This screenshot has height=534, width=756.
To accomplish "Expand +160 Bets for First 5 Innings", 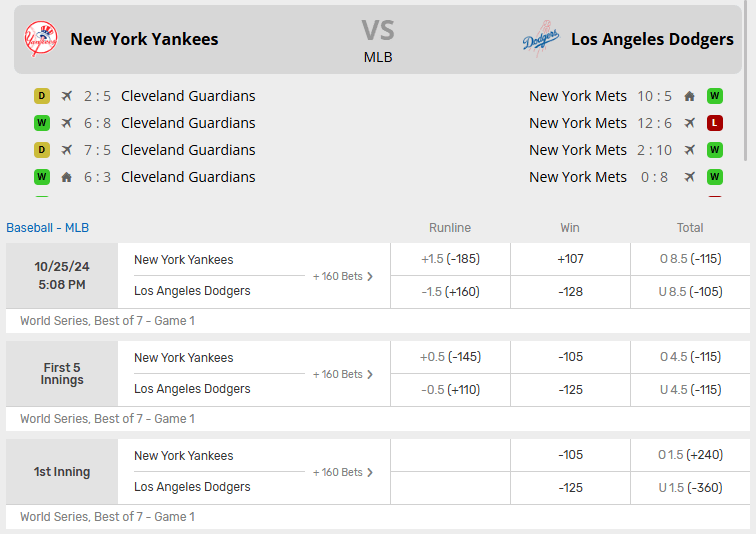I will pyautogui.click(x=343, y=374).
